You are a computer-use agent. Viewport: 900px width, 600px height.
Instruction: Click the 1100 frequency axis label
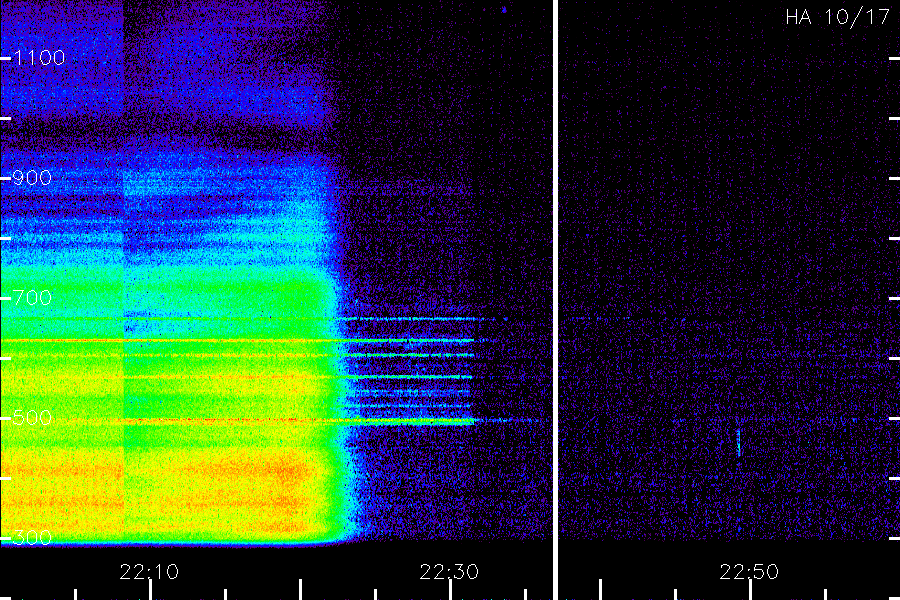click(x=39, y=58)
